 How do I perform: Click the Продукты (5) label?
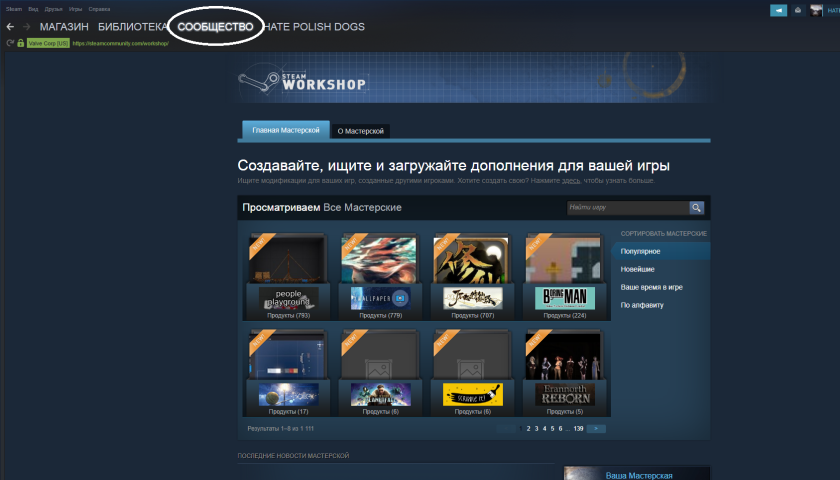565,412
